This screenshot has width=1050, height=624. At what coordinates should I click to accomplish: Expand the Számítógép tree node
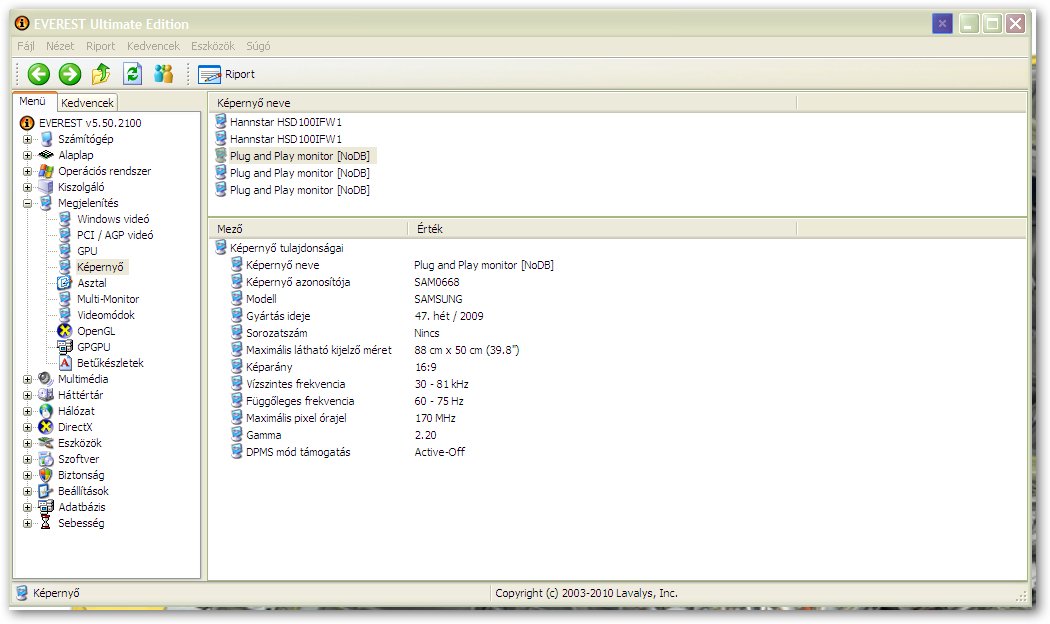(27, 139)
